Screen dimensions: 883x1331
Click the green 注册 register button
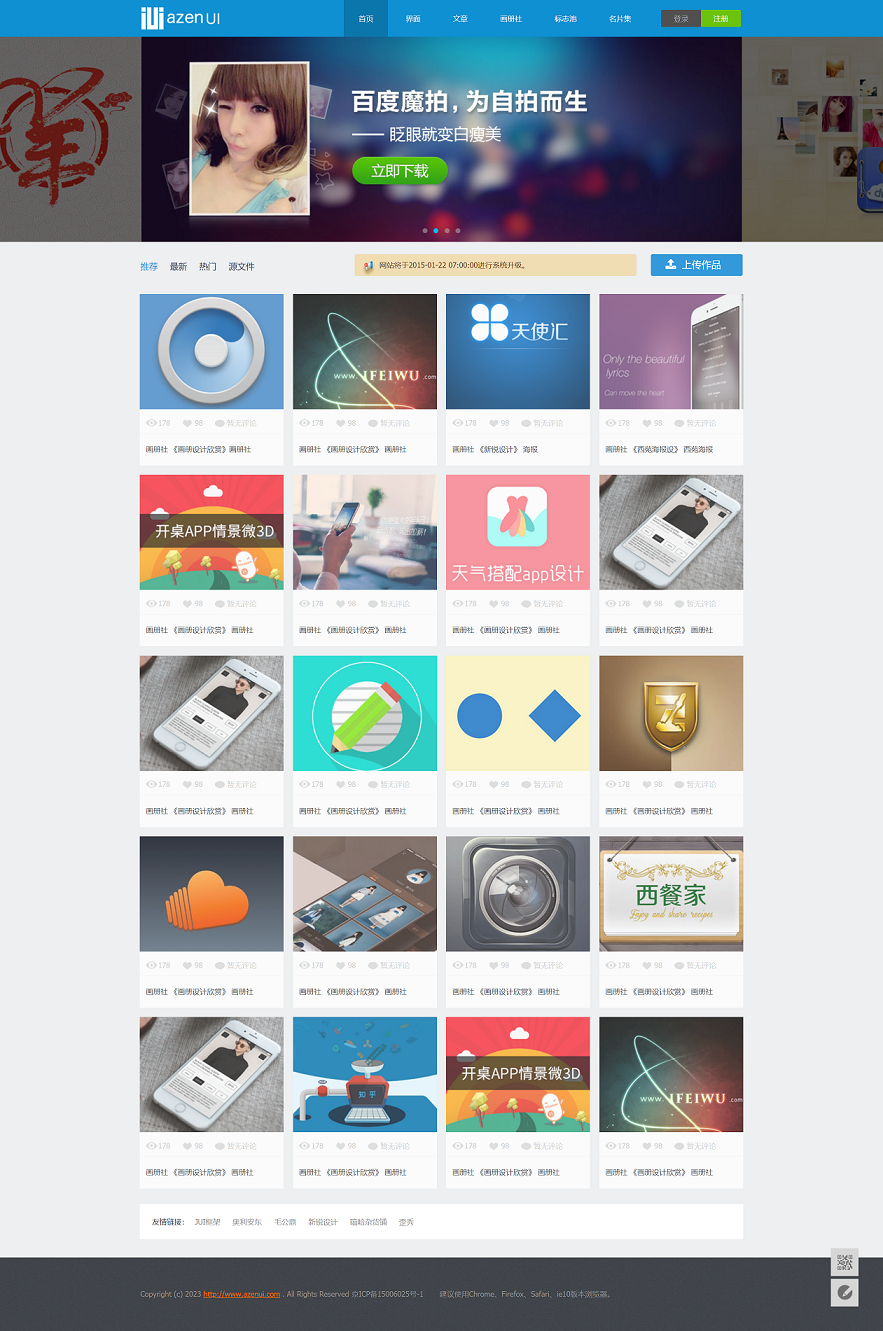coord(721,18)
